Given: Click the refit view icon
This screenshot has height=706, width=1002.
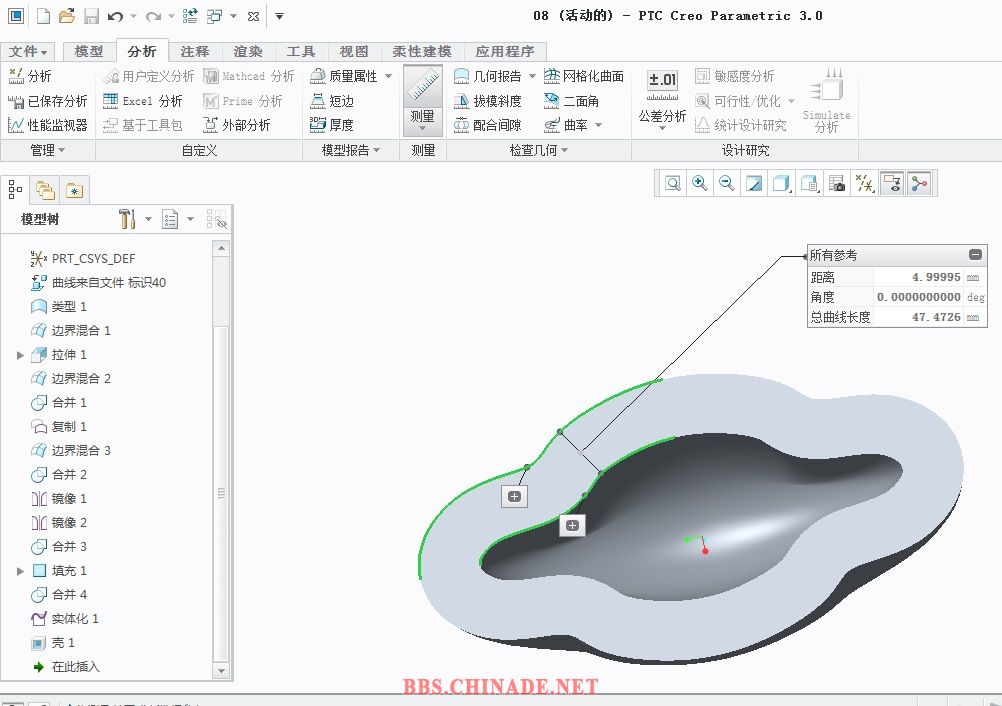Looking at the screenshot, I should [x=673, y=183].
